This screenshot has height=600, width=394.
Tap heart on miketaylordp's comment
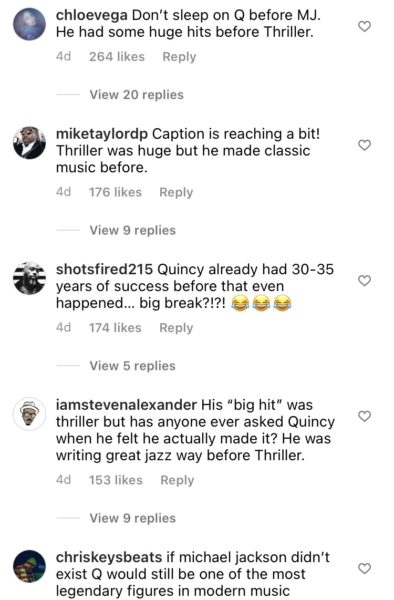(364, 145)
